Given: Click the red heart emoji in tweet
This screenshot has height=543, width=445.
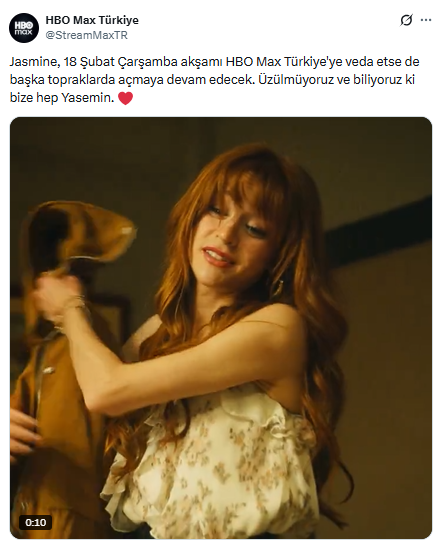Looking at the screenshot, I should click(x=125, y=98).
